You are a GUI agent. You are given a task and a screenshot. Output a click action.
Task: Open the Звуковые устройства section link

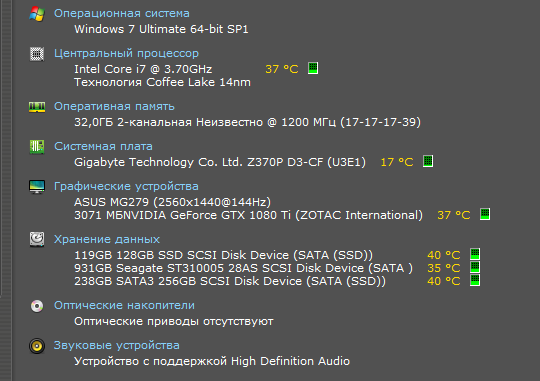[x=117, y=346]
